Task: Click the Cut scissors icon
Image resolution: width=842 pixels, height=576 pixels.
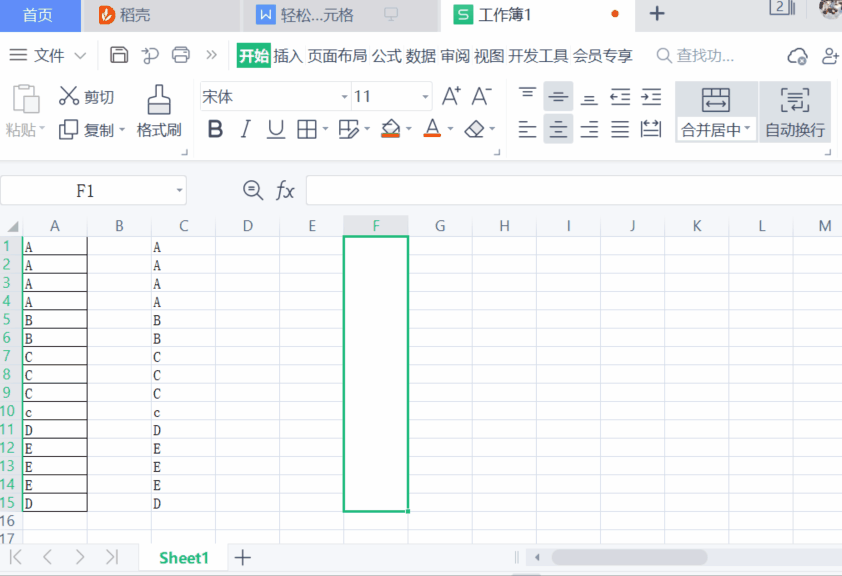Action: (x=69, y=96)
